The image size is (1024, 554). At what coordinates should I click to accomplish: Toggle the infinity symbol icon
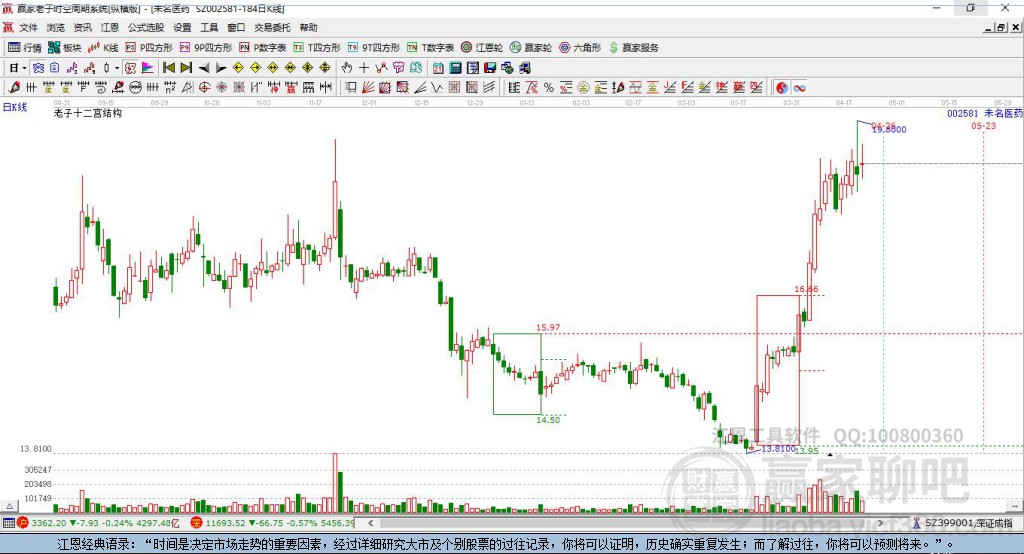(799, 88)
